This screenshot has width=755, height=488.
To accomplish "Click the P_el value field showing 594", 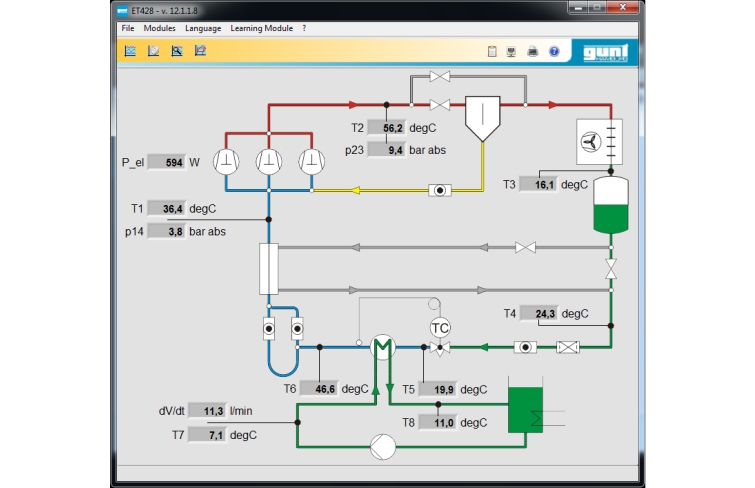I will pos(167,162).
